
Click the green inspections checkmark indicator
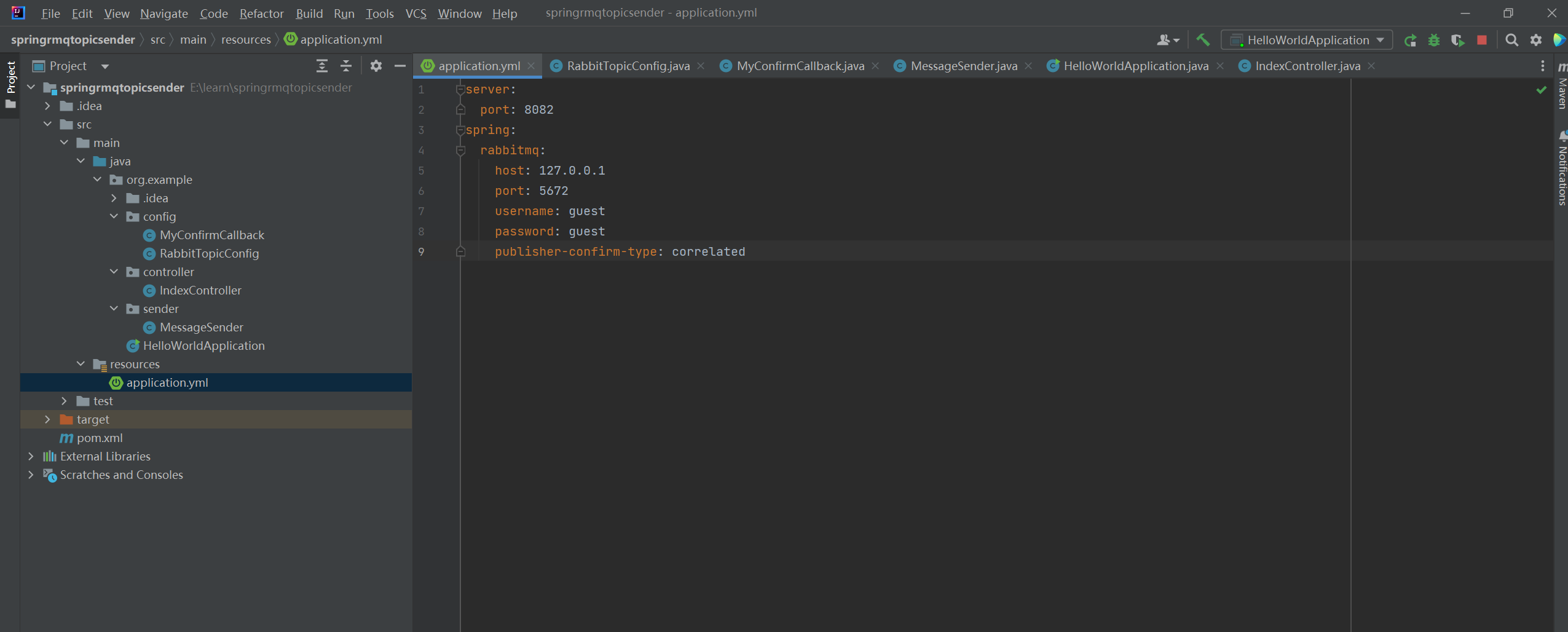tap(1542, 90)
